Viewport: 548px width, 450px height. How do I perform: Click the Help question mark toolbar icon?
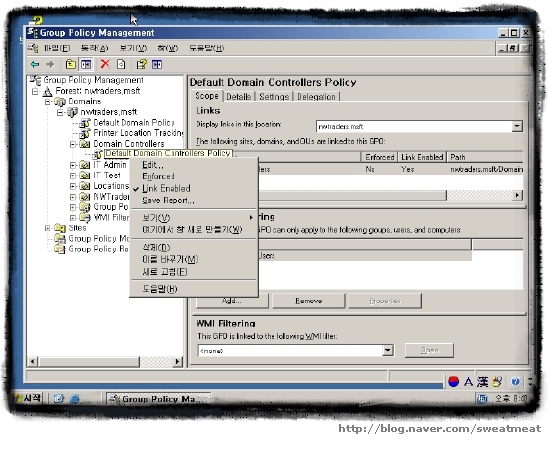click(x=142, y=64)
